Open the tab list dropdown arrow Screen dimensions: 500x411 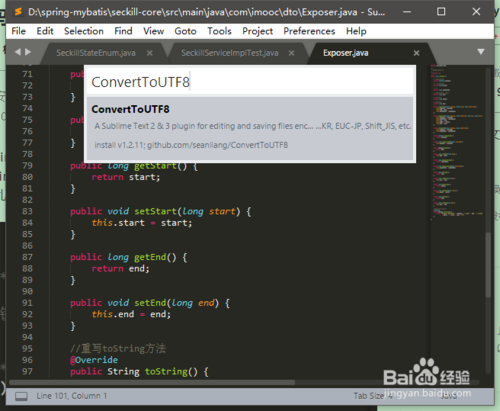click(x=481, y=52)
